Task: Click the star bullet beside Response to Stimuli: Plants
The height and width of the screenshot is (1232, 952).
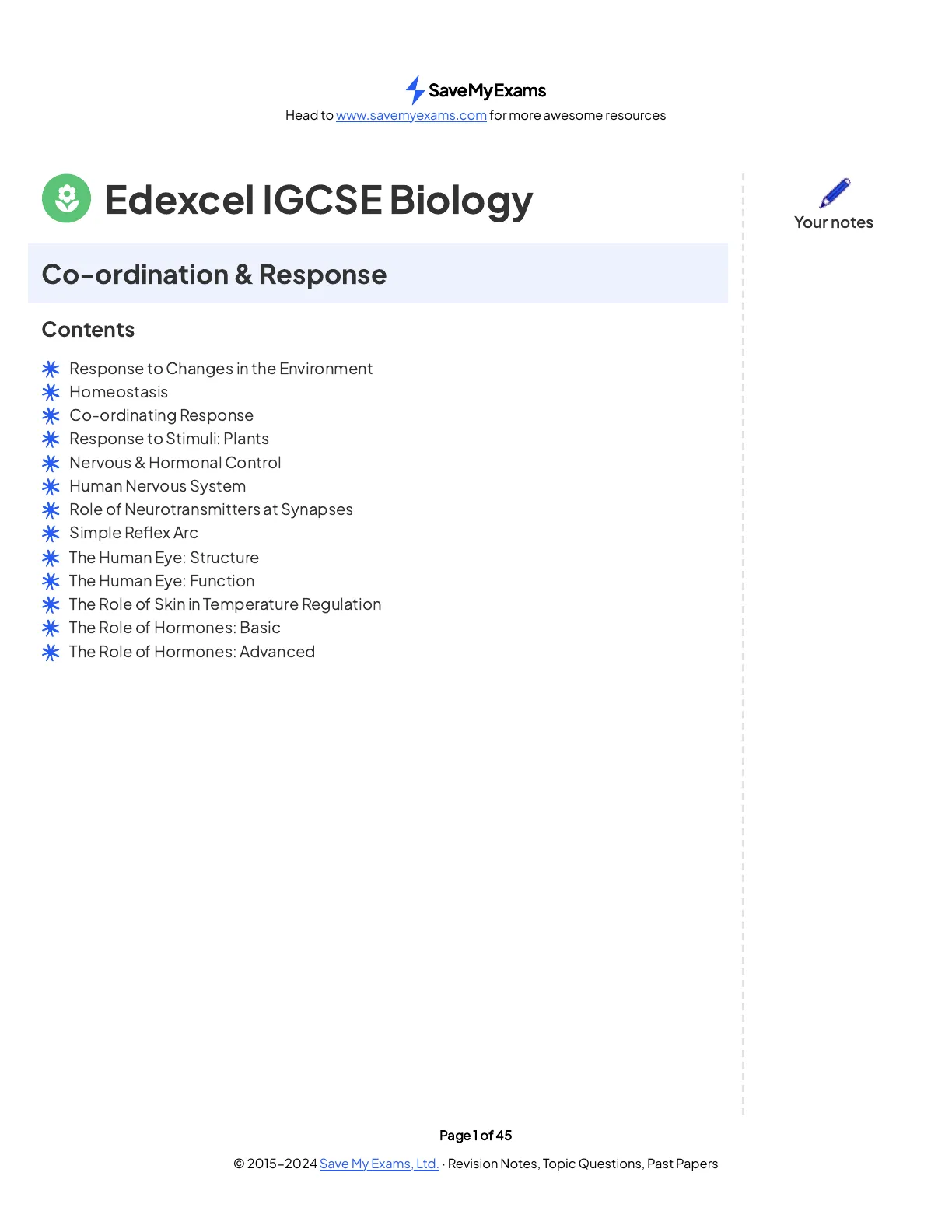Action: (51, 439)
